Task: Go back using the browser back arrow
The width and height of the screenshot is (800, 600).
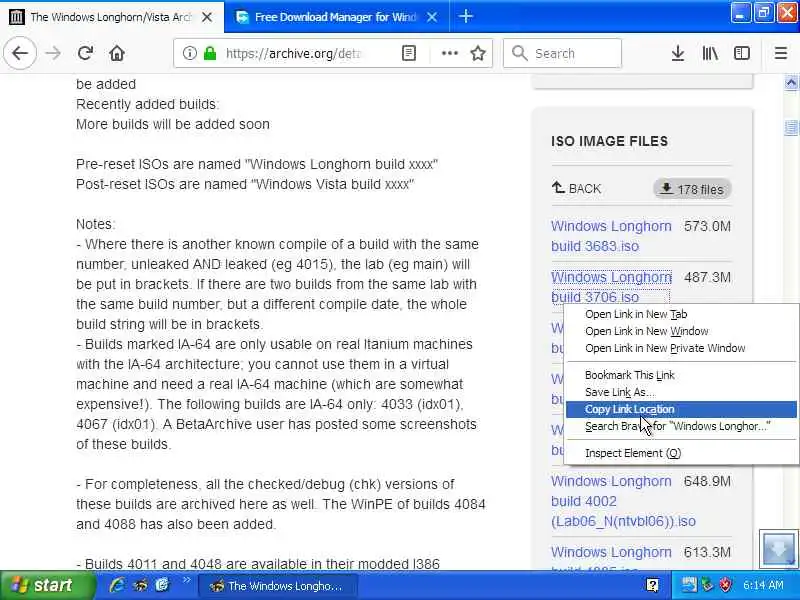Action: pyautogui.click(x=20, y=53)
